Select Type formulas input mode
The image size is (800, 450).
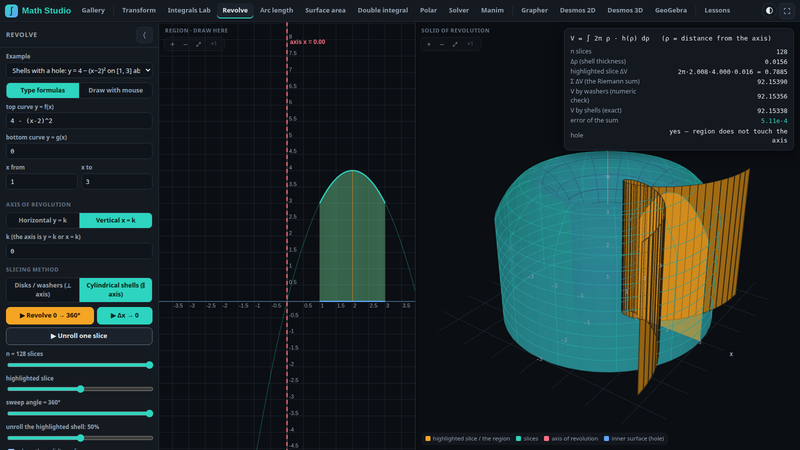coord(43,90)
